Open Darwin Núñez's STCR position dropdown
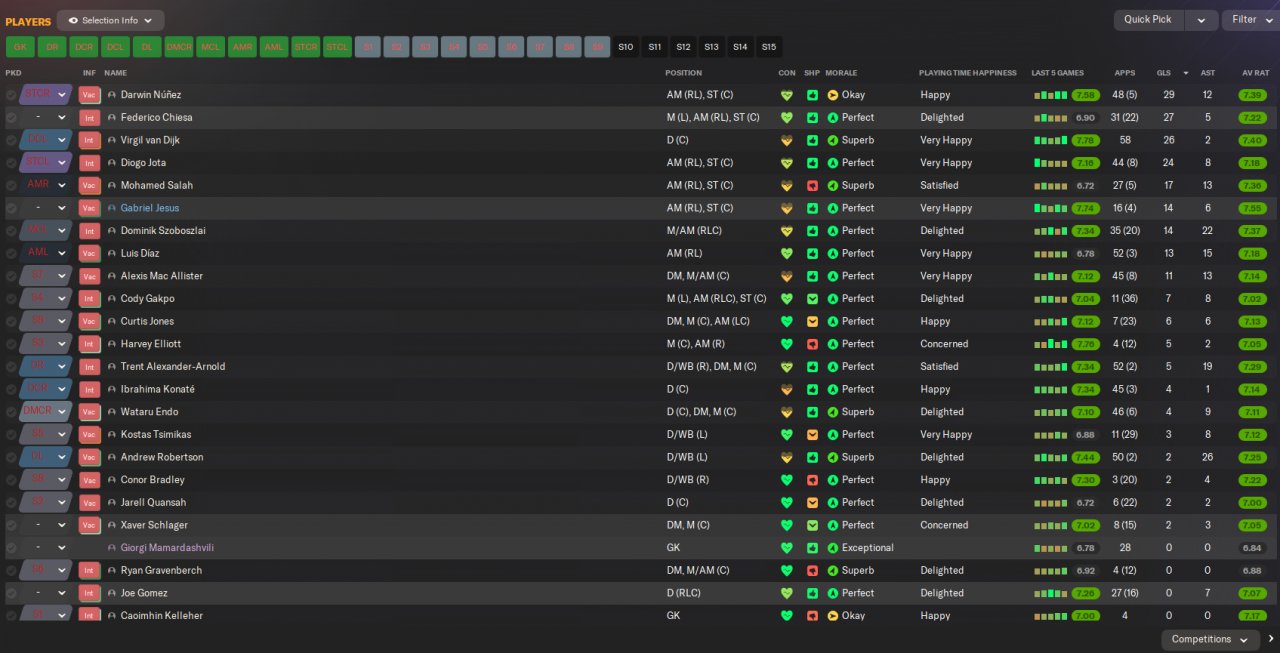The width and height of the screenshot is (1280, 653). 46,95
